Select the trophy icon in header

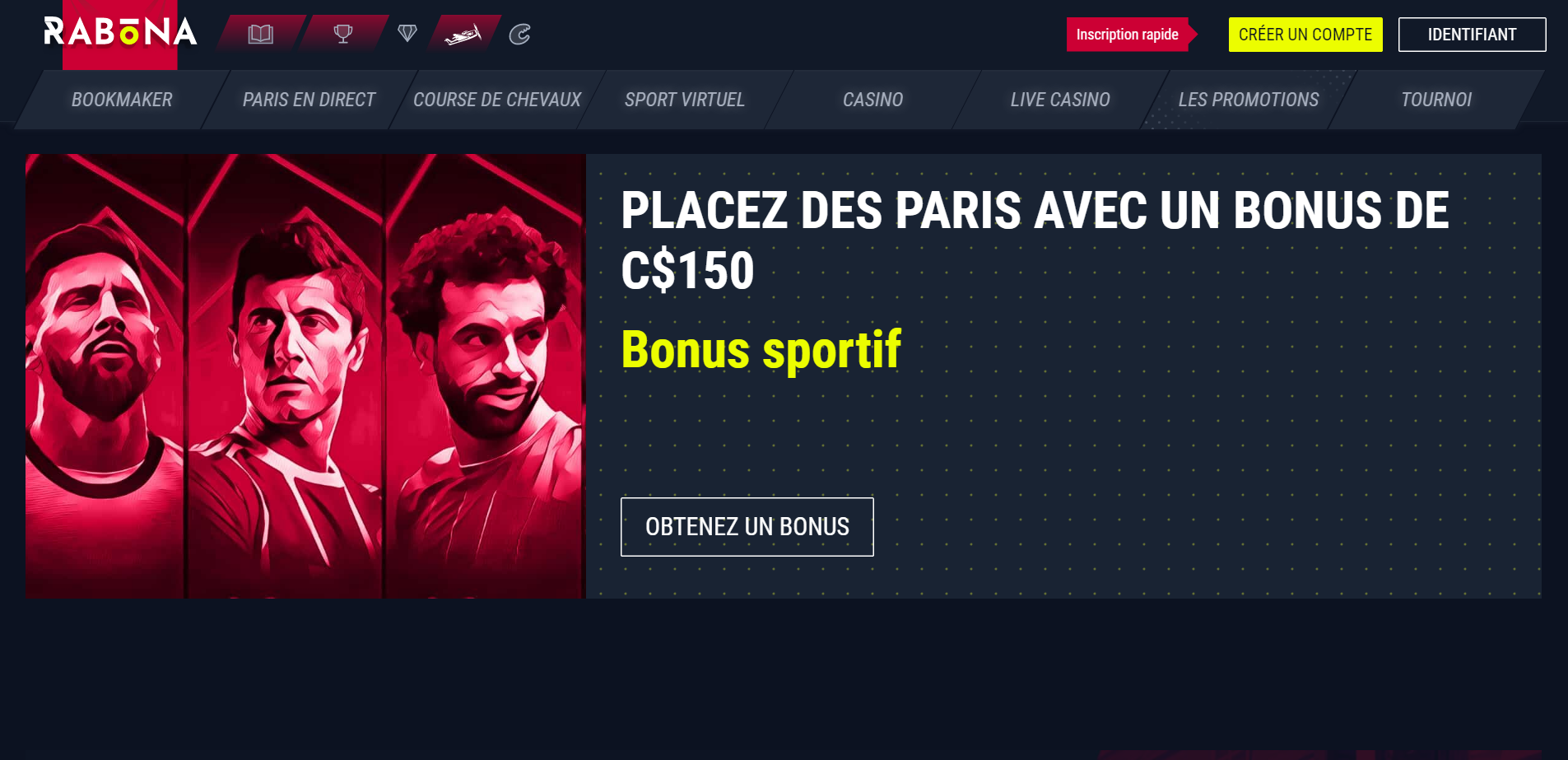[x=343, y=34]
